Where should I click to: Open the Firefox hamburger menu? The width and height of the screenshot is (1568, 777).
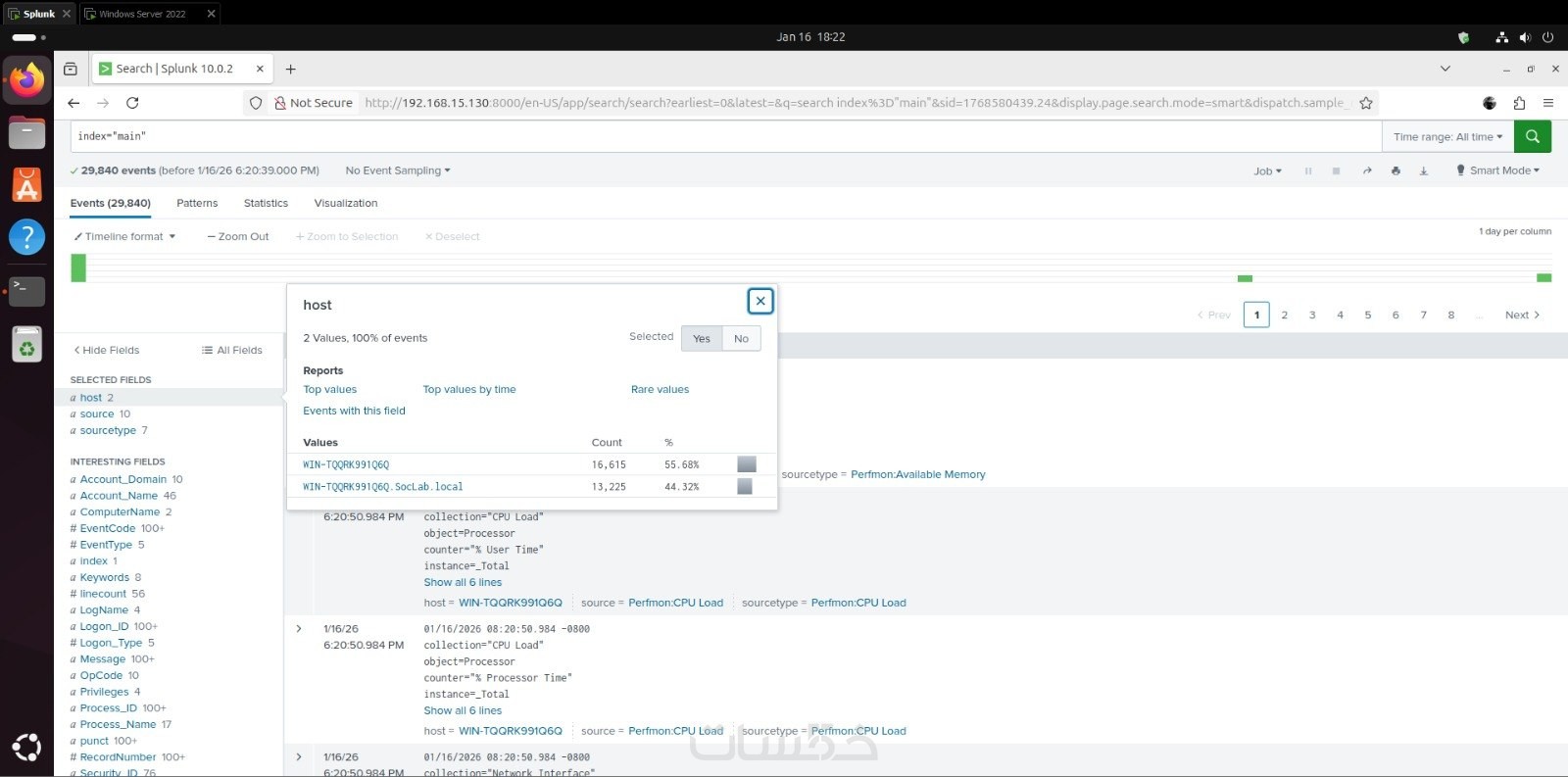[1548, 103]
